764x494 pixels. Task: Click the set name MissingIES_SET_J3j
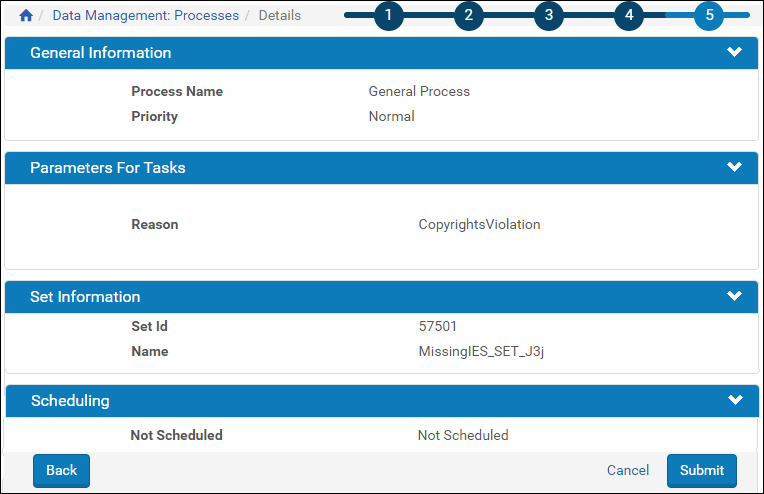(481, 352)
